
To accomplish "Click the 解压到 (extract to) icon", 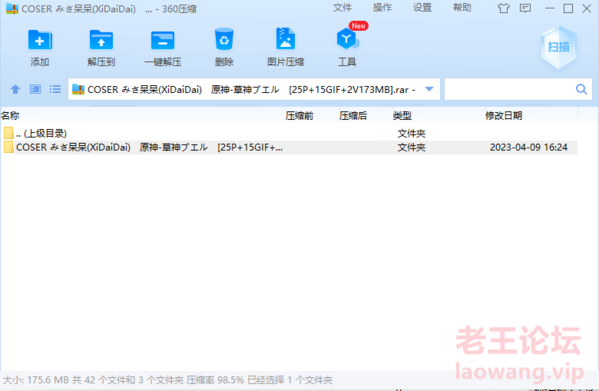I will pyautogui.click(x=101, y=40).
